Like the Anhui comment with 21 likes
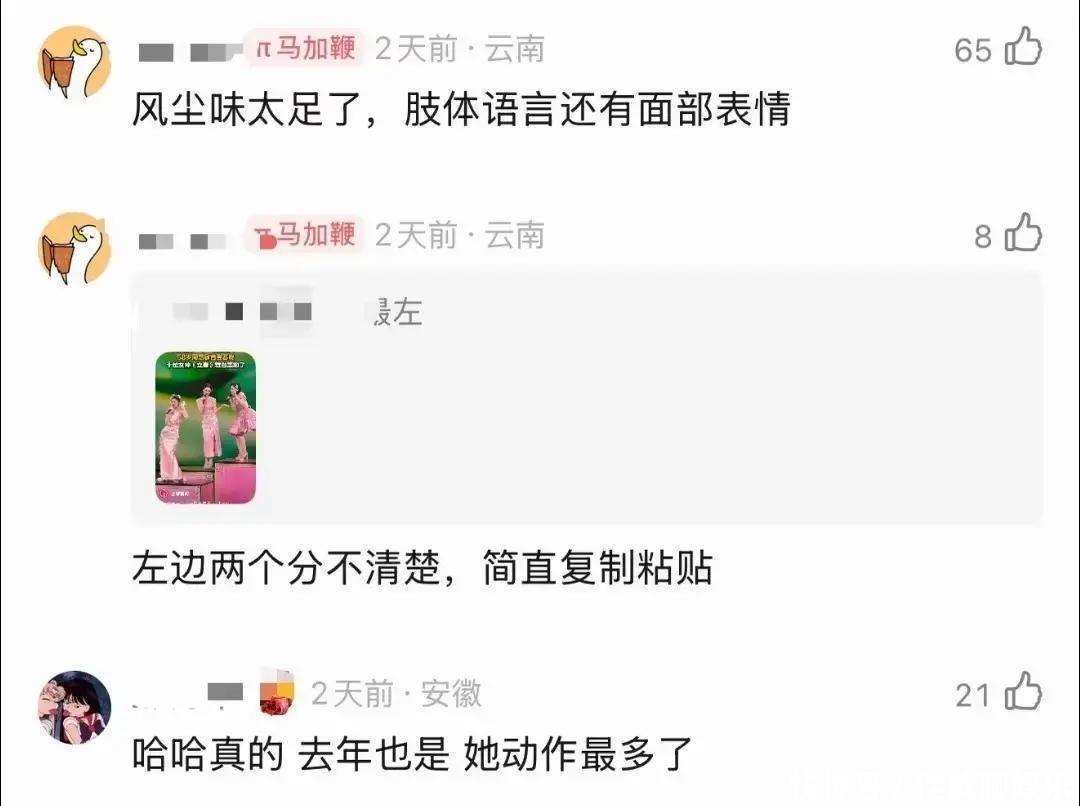1080x806 pixels. click(x=1023, y=691)
